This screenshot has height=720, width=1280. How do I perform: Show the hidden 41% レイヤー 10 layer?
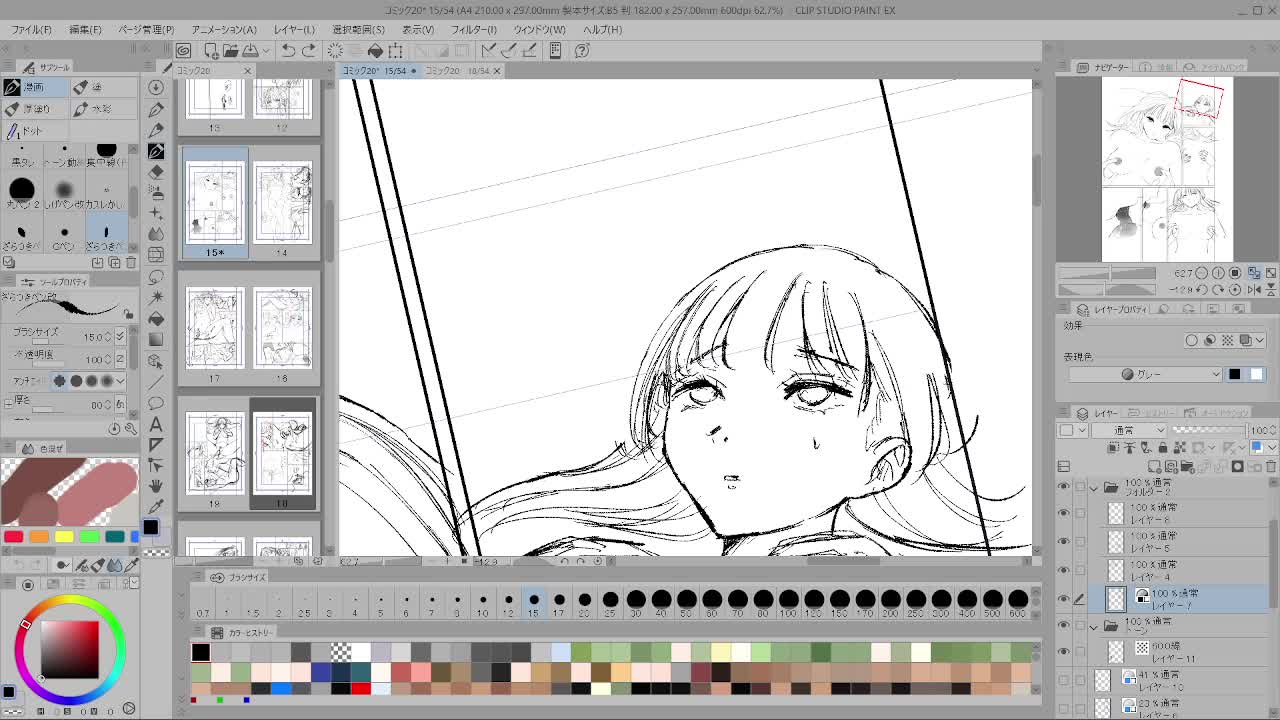(x=1063, y=681)
